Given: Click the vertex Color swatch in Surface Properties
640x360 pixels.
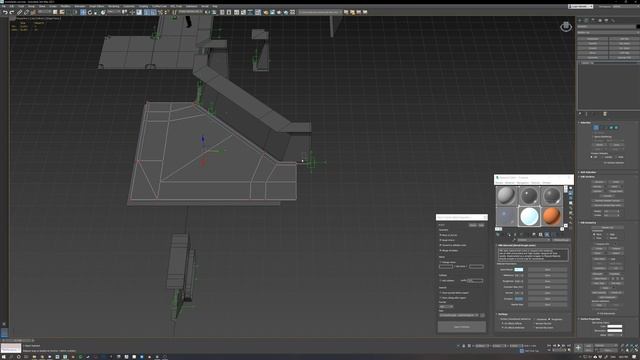Looking at the screenshot, I should pos(614,326).
